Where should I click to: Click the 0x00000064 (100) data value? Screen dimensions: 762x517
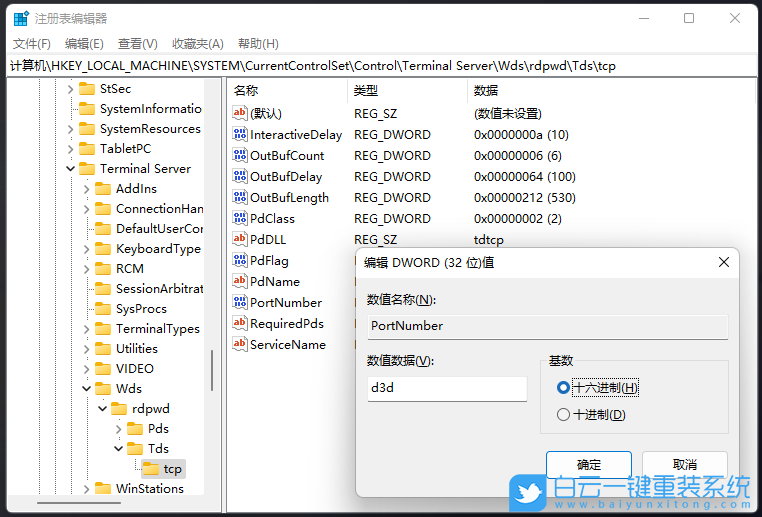pos(525,176)
